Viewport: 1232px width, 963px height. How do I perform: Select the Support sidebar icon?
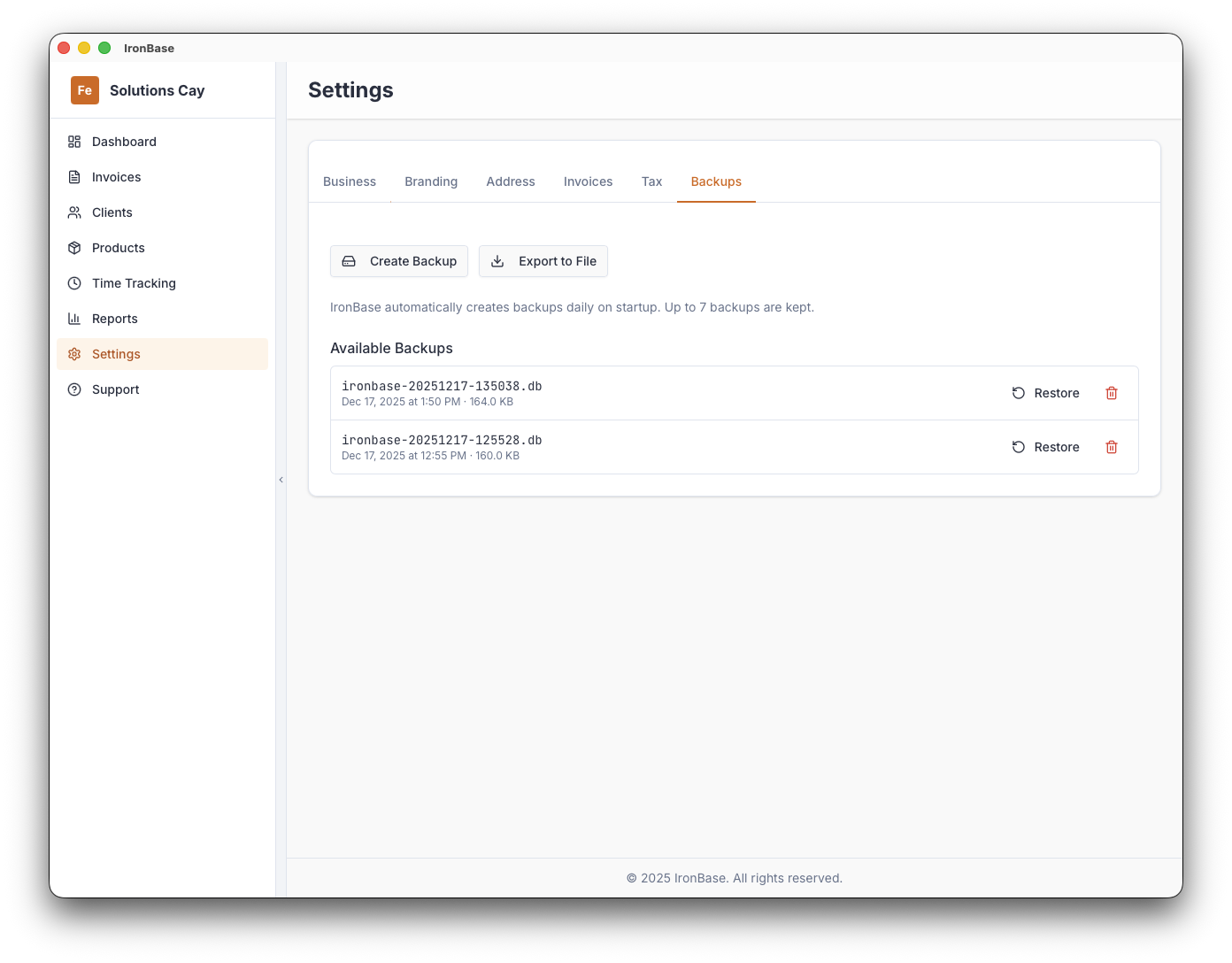(x=76, y=389)
